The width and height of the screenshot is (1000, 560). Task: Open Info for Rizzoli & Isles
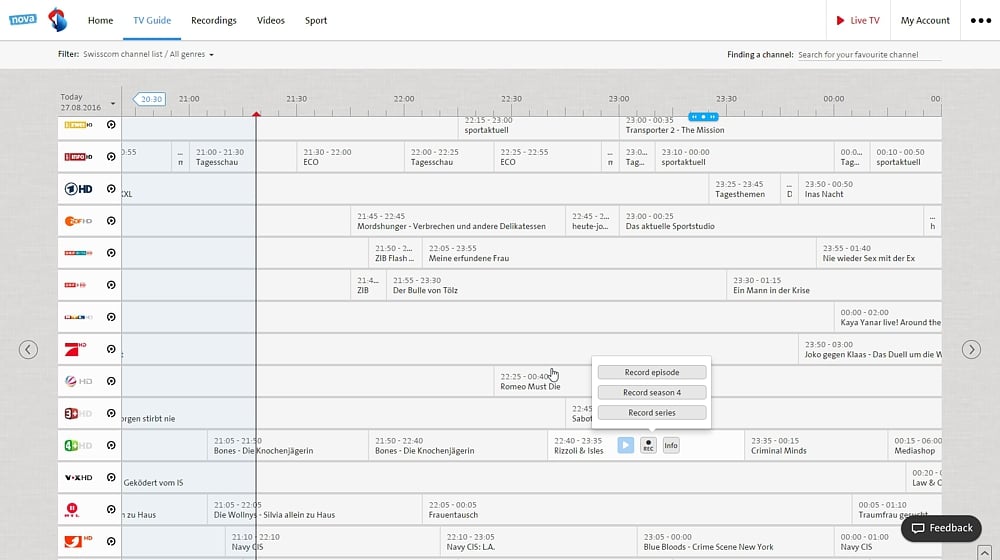click(x=671, y=445)
